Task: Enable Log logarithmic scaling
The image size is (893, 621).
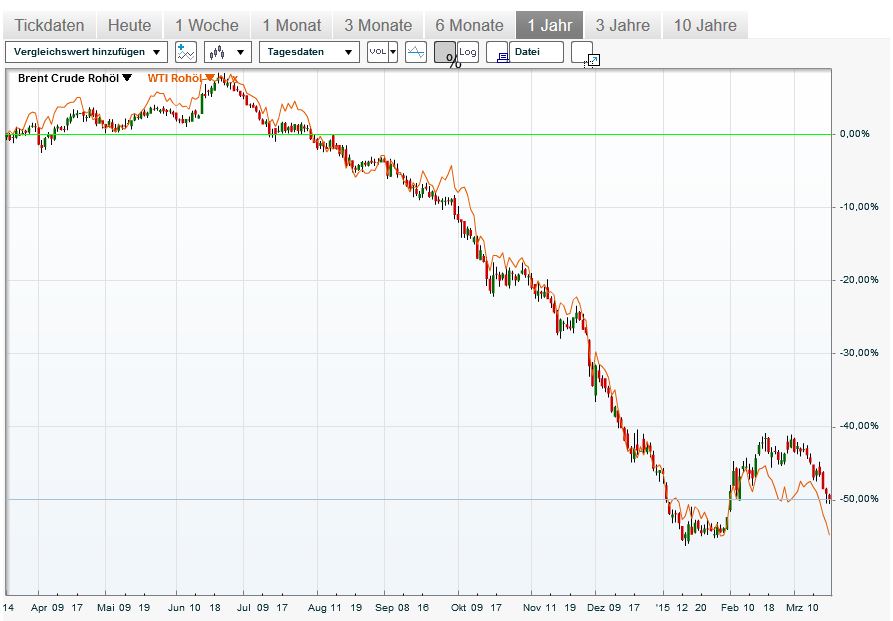Action: click(x=467, y=51)
